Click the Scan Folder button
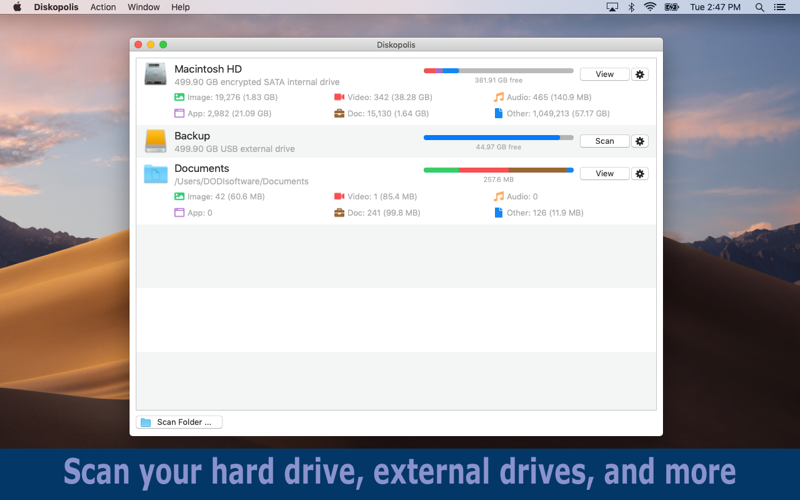This screenshot has width=800, height=500. coord(179,422)
